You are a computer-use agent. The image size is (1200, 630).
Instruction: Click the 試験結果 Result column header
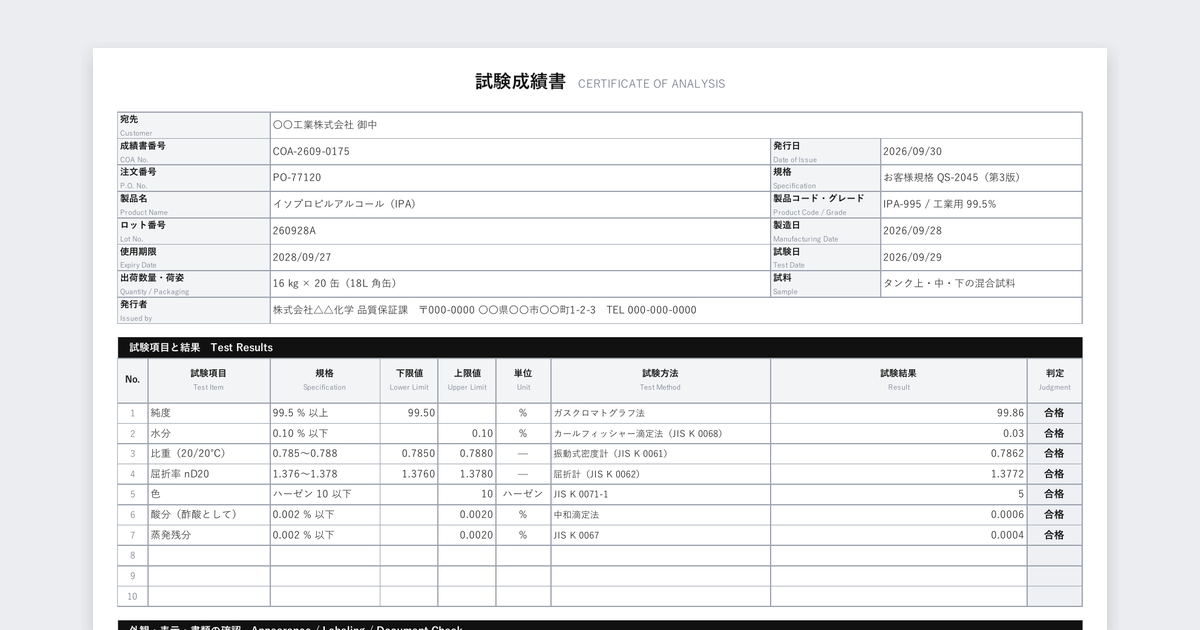[x=898, y=380]
